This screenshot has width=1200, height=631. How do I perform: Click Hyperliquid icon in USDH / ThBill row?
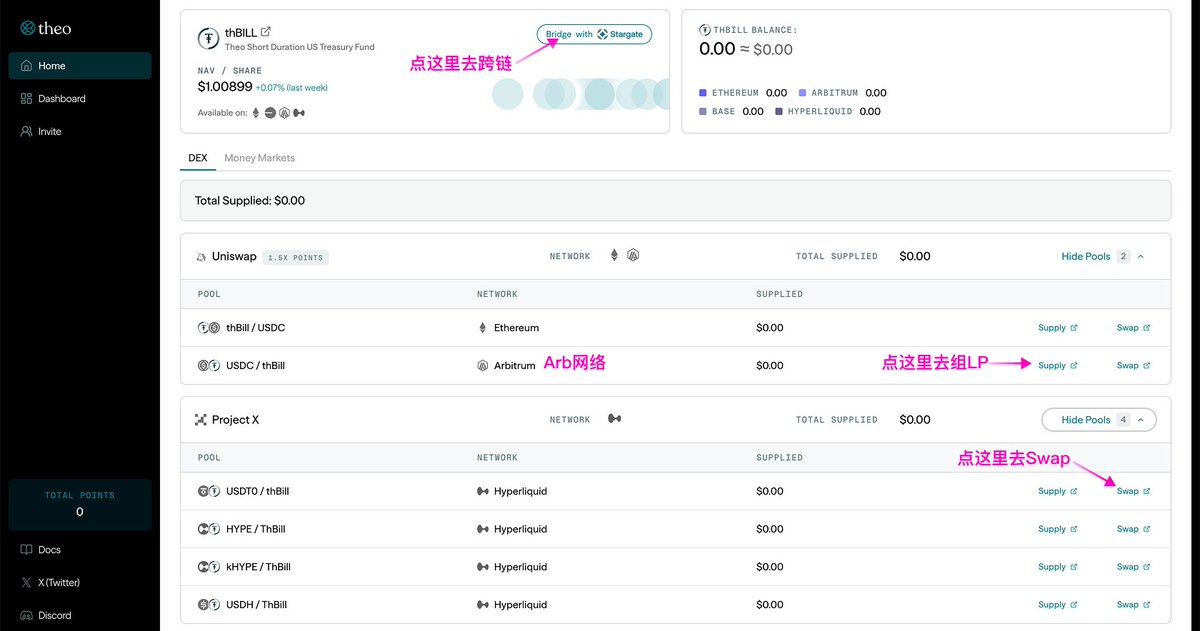pos(483,605)
